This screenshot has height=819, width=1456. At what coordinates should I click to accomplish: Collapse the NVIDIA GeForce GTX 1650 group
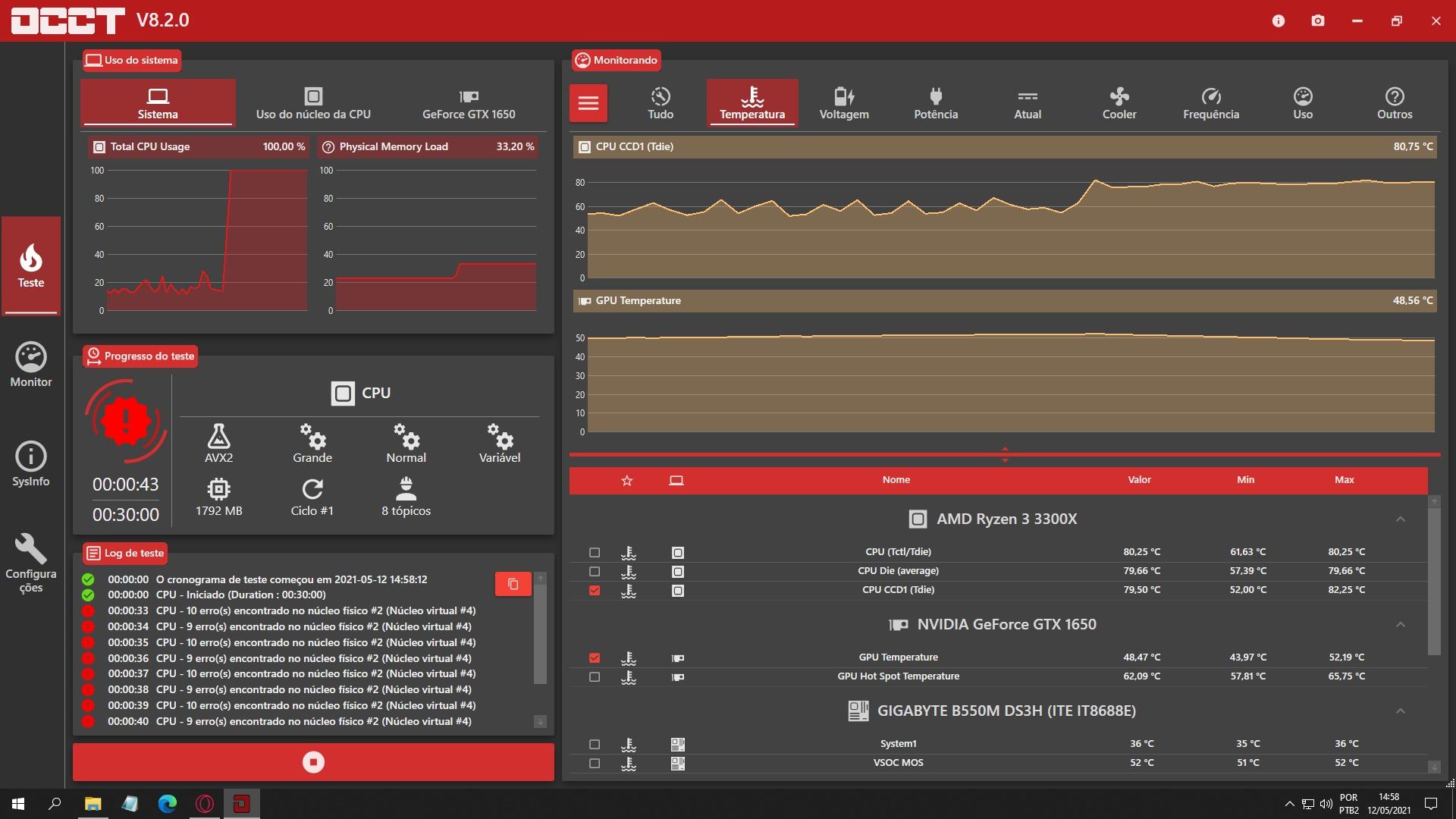[1401, 625]
